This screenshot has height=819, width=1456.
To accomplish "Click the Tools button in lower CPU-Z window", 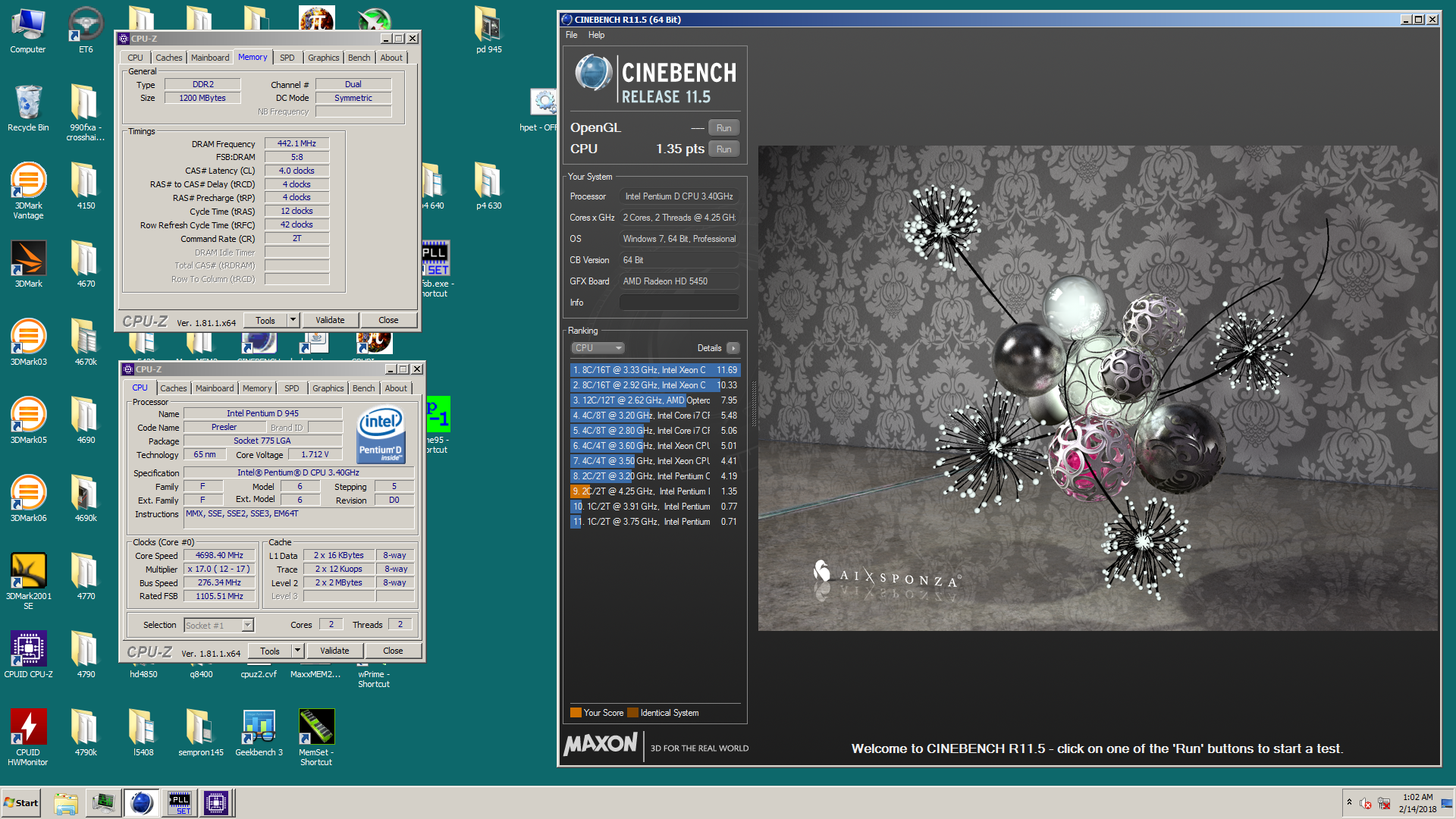I will (x=270, y=651).
